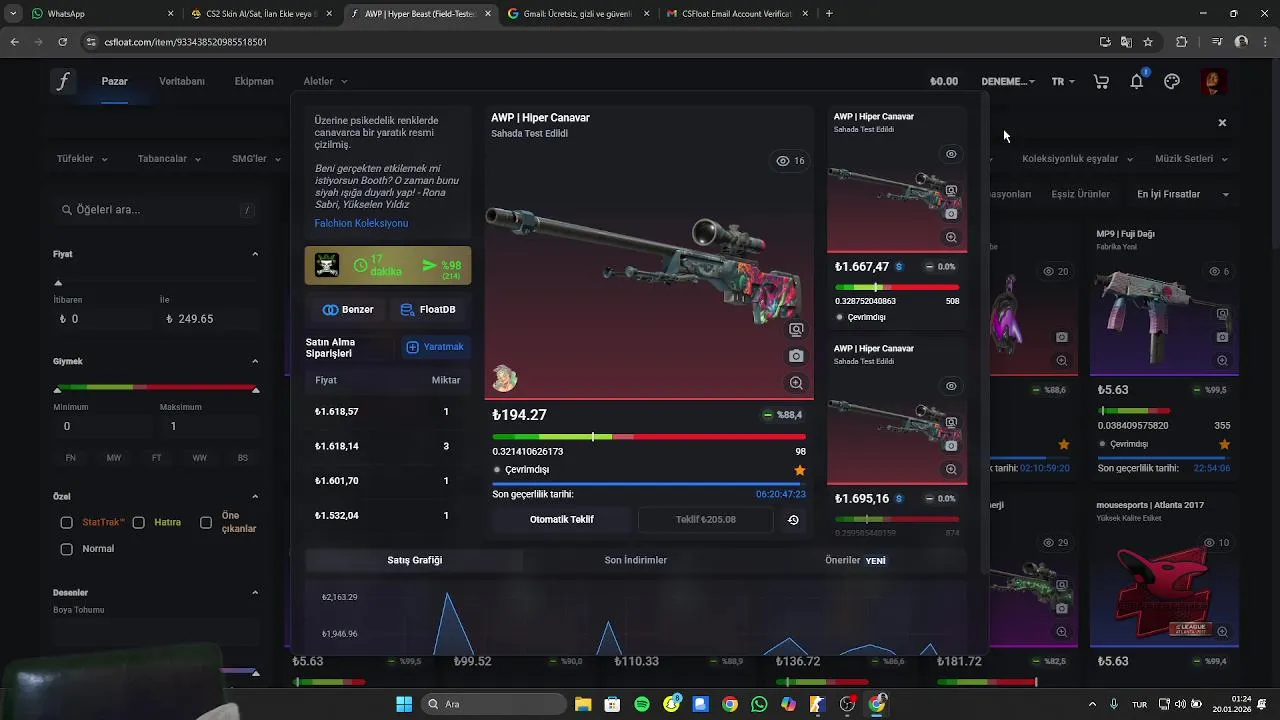The image size is (1280, 720).
Task: Click the camera icon on the ₺1.667,47 AWP card
Action: point(951,213)
